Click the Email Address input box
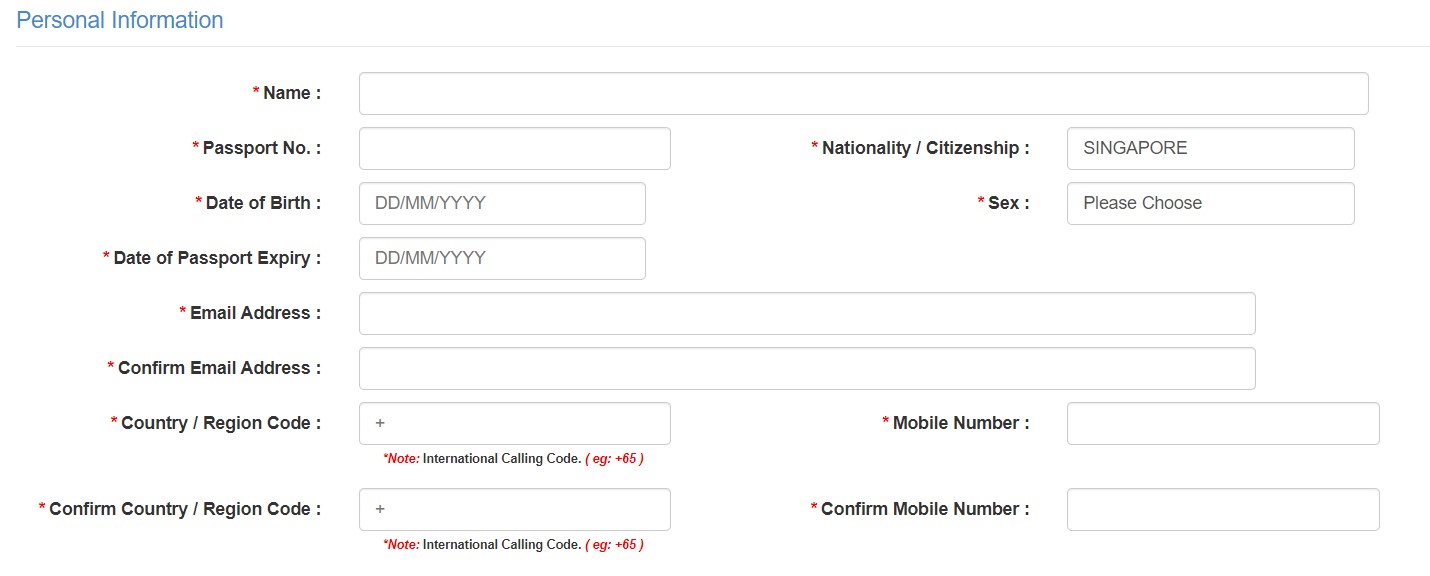 point(806,313)
